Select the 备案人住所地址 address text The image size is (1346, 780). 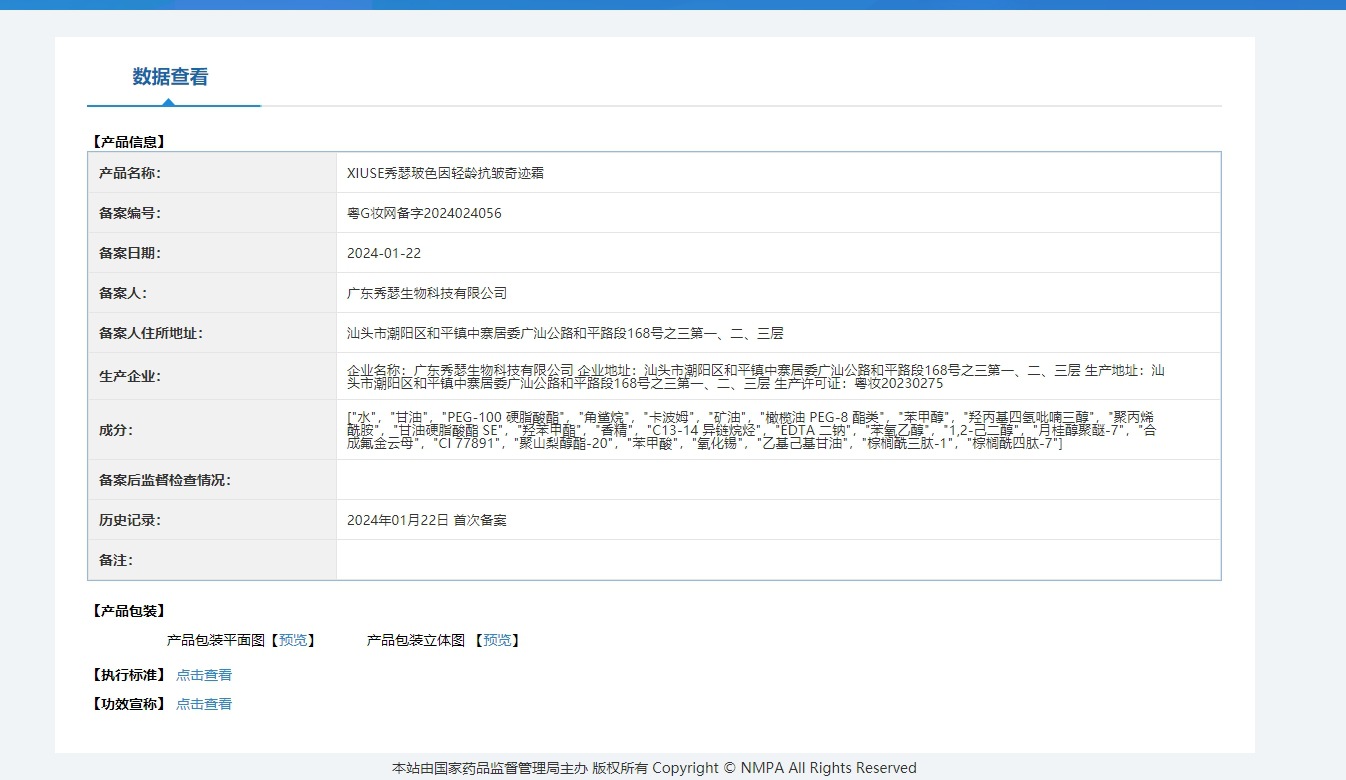(566, 332)
